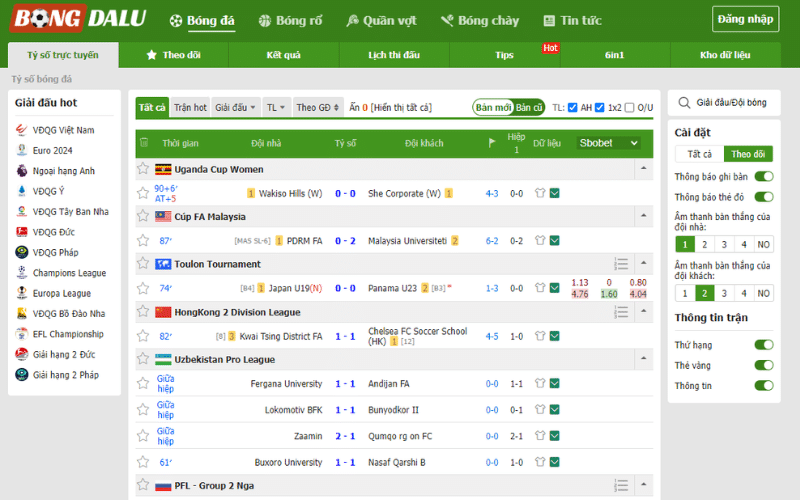Uncheck the AH odds checkbox
The image size is (800, 500).
pyautogui.click(x=572, y=107)
